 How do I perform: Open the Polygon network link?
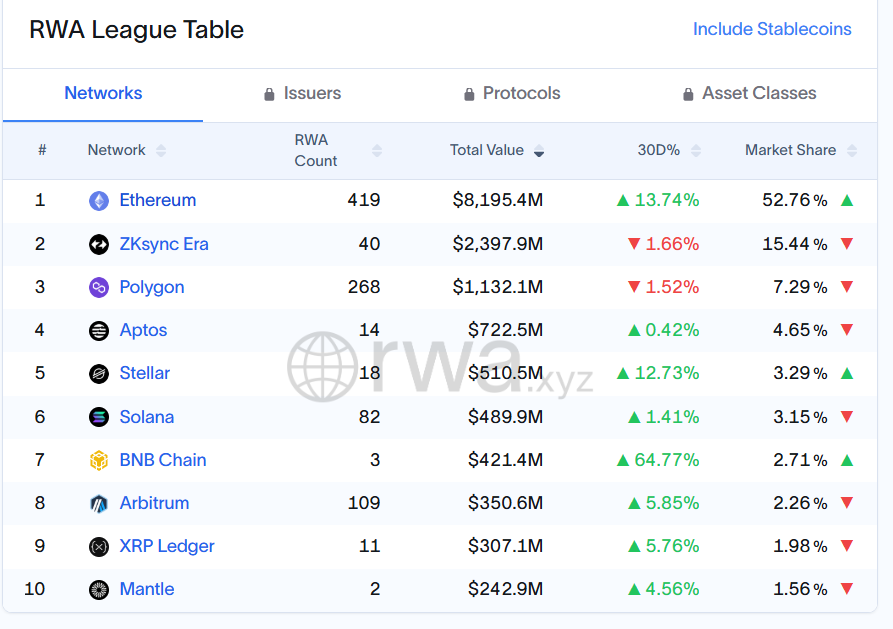(152, 287)
